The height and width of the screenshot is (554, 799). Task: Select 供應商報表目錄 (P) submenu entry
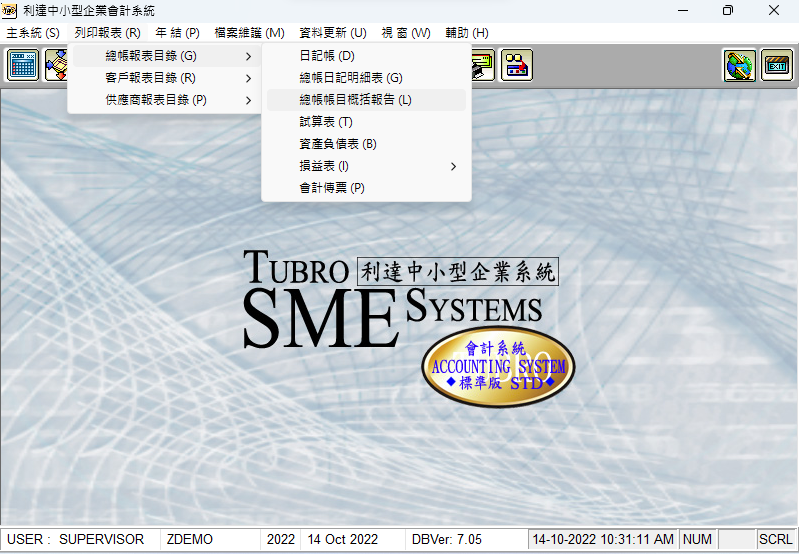pyautogui.click(x=166, y=100)
